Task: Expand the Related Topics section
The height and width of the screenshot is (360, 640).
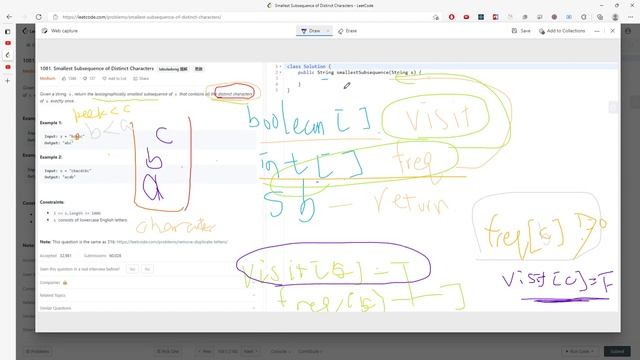Action: 147,295
